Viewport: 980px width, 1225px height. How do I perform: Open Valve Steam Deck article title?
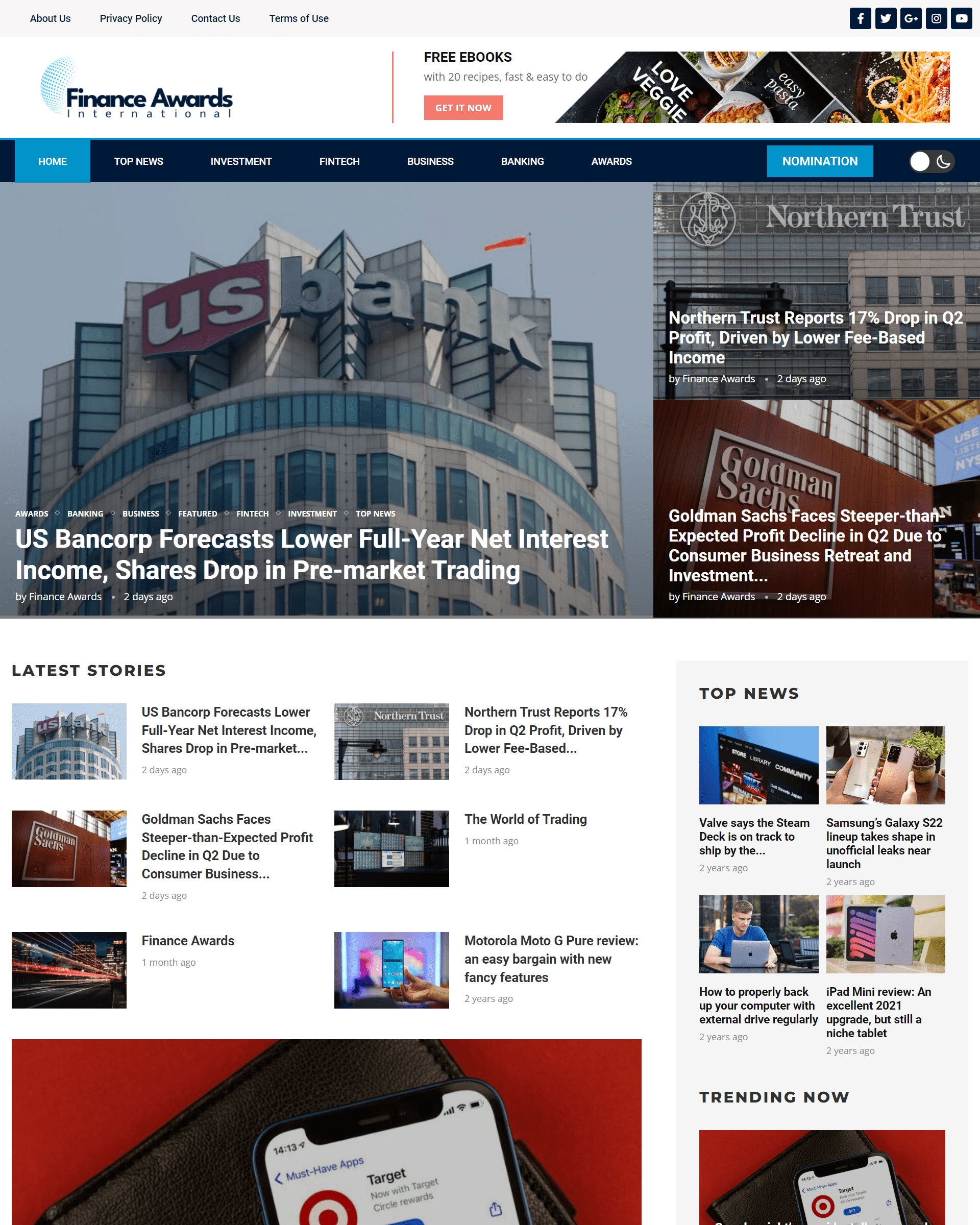pyautogui.click(x=754, y=837)
